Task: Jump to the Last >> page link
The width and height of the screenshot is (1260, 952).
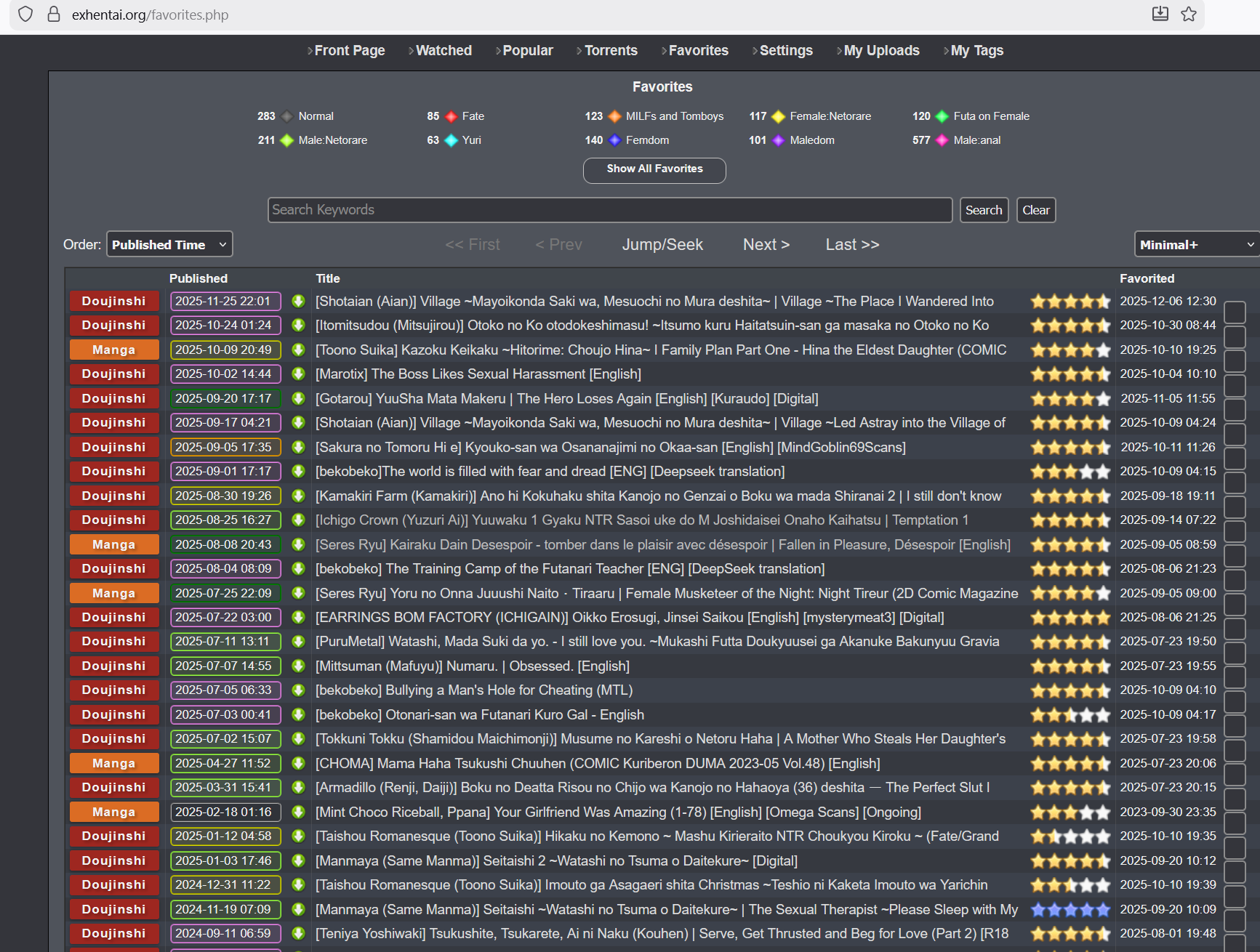Action: pyautogui.click(x=852, y=245)
